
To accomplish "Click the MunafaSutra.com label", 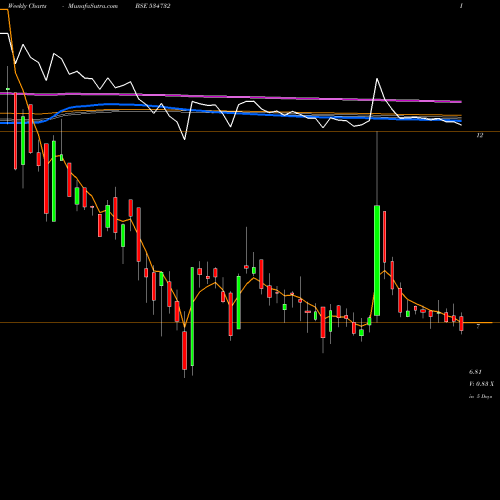I will coord(93,6).
